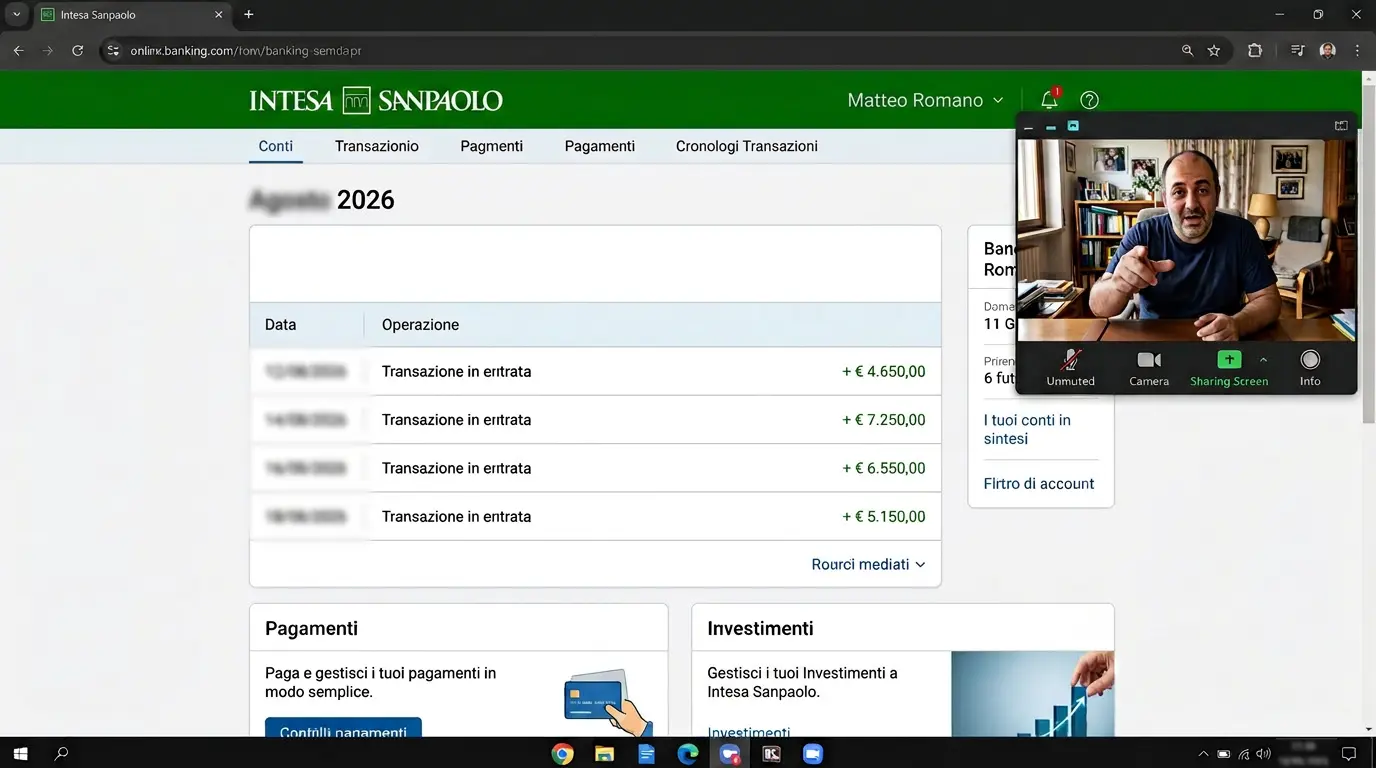Bookmark this page with the star icon
The height and width of the screenshot is (768, 1376).
click(1214, 50)
